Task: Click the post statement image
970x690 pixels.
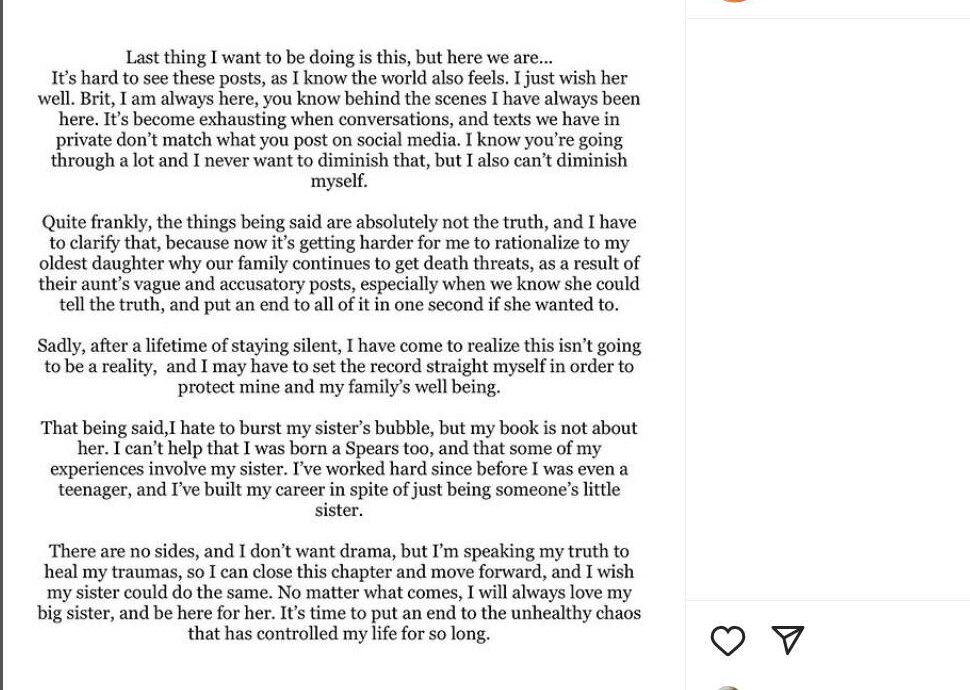Action: 339,345
